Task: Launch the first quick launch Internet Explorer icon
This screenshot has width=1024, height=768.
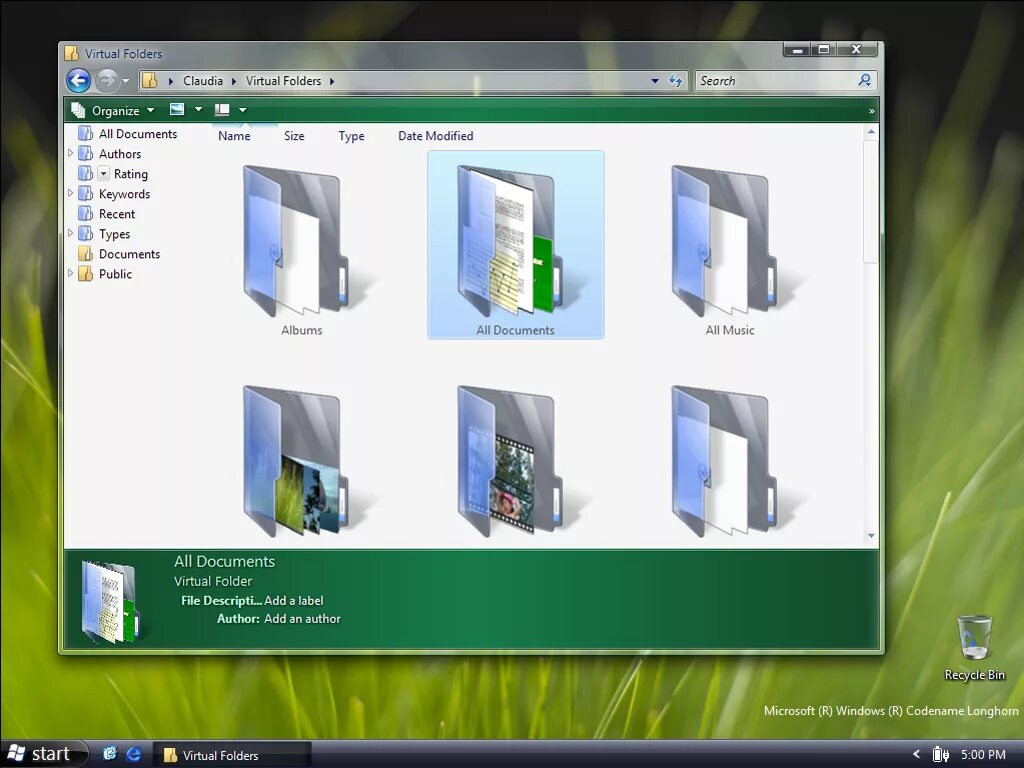Action: coord(110,754)
